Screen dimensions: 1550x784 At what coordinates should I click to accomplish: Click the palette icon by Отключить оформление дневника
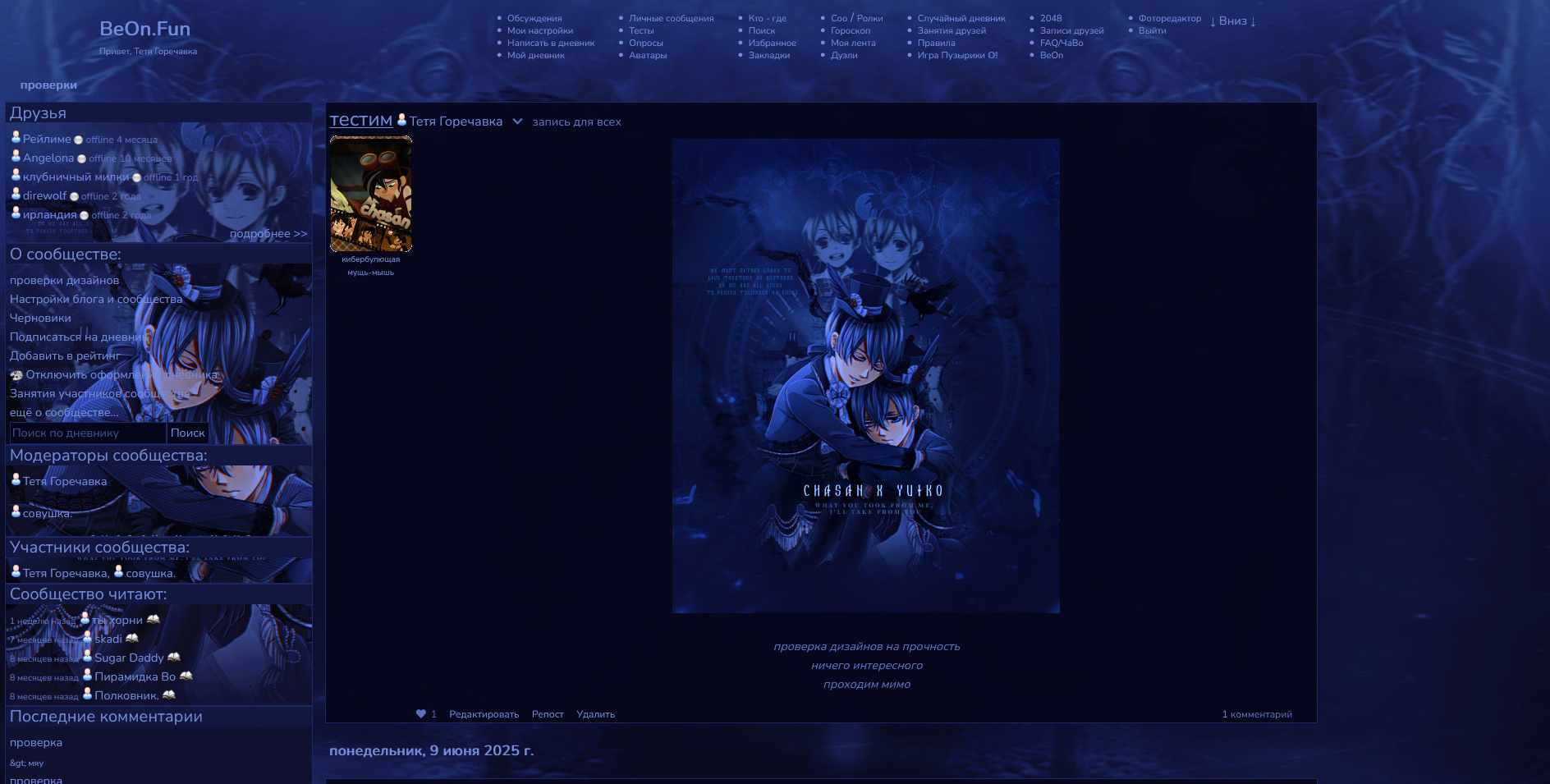coord(16,375)
